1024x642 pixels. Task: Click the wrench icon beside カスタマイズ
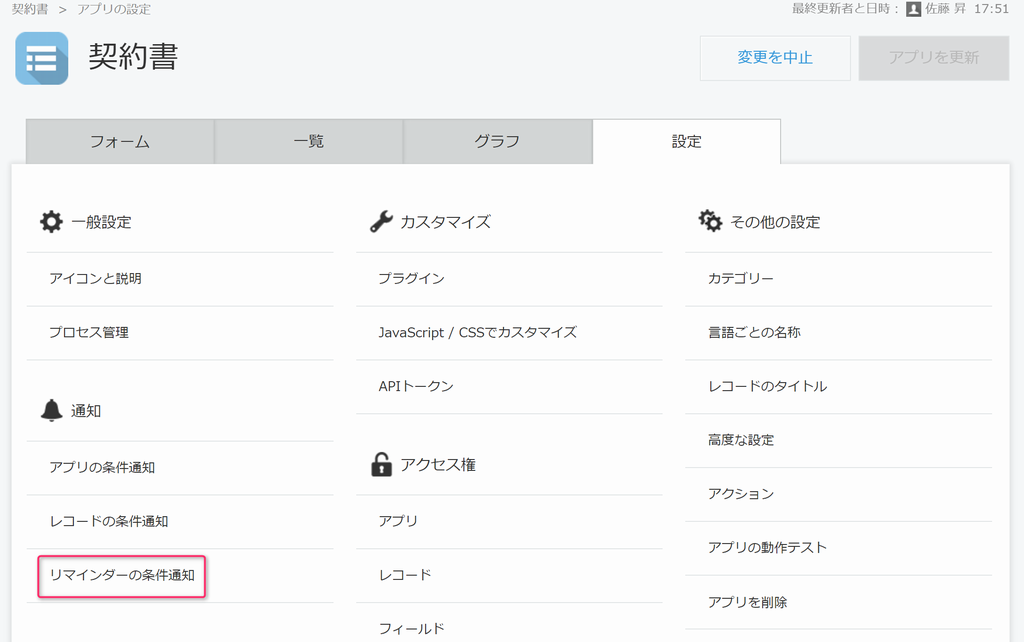tap(381, 221)
